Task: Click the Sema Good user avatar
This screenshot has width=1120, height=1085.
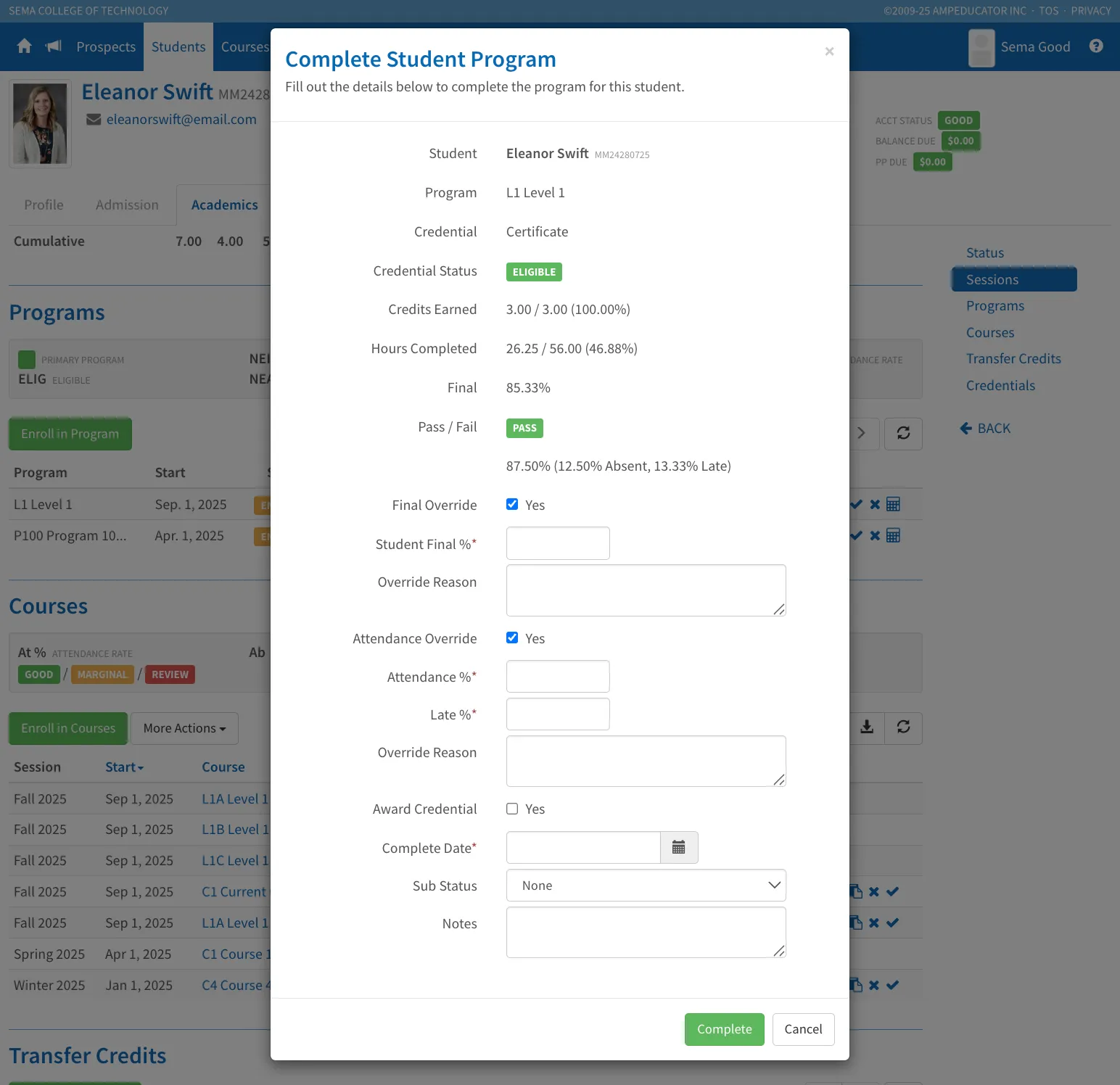Action: tap(981, 48)
